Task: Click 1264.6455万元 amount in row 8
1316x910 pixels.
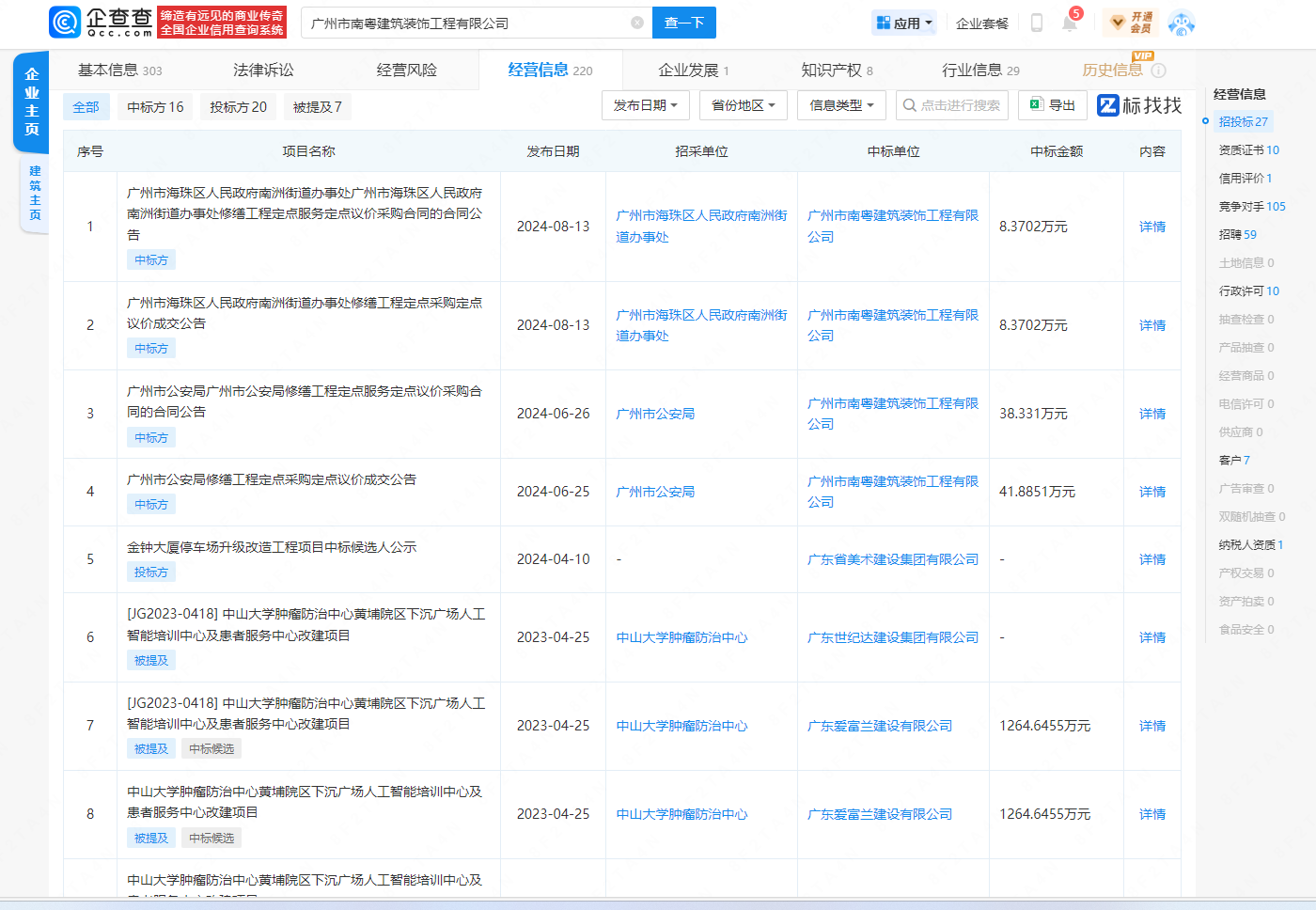Action: pyautogui.click(x=1044, y=814)
